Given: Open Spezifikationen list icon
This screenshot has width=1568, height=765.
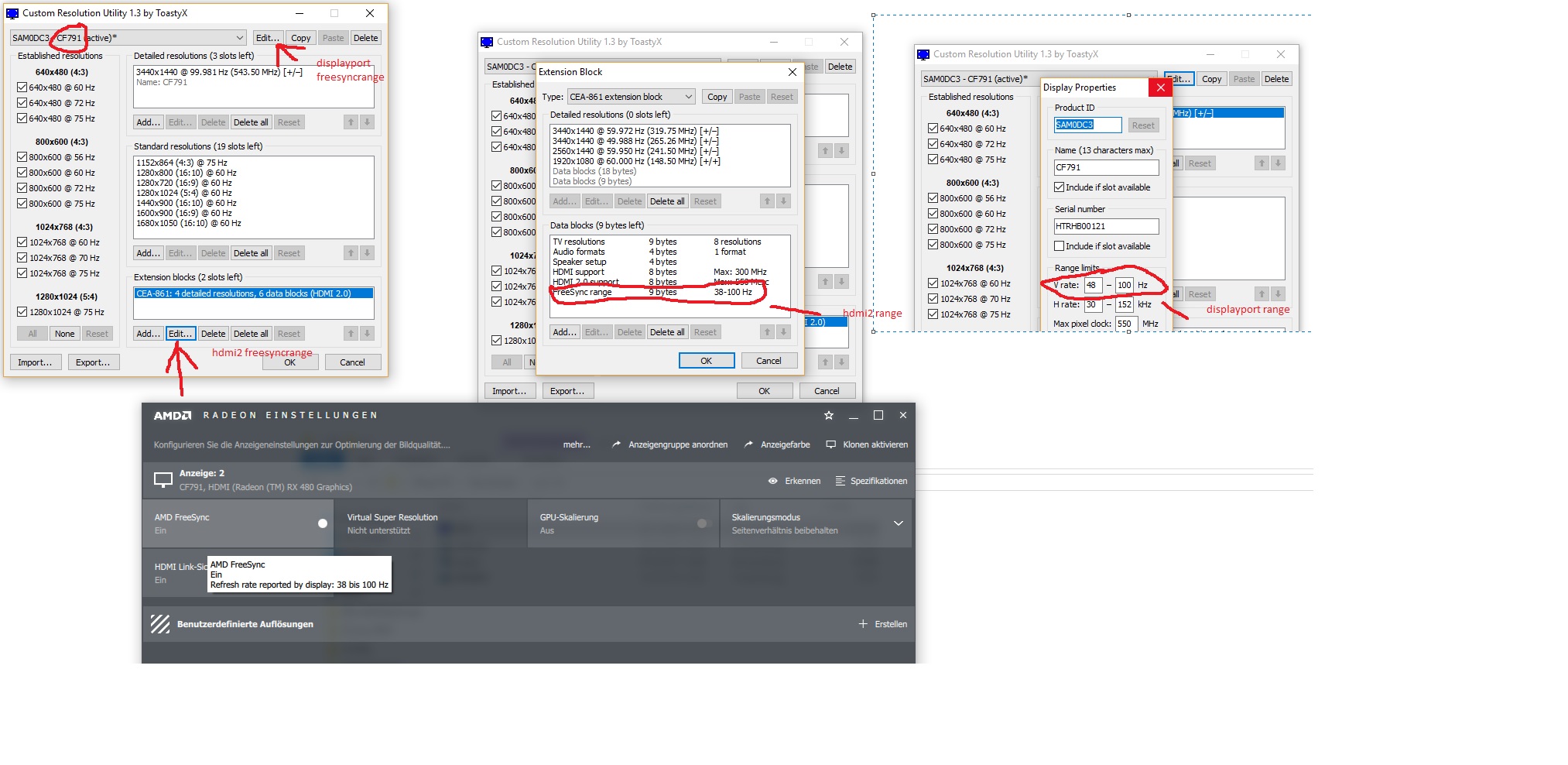Looking at the screenshot, I should (840, 481).
